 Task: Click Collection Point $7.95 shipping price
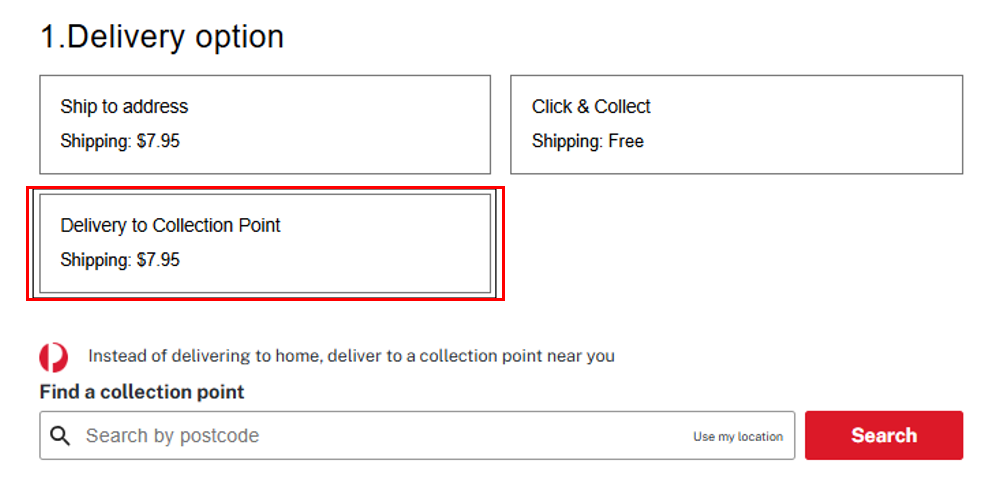pos(120,261)
